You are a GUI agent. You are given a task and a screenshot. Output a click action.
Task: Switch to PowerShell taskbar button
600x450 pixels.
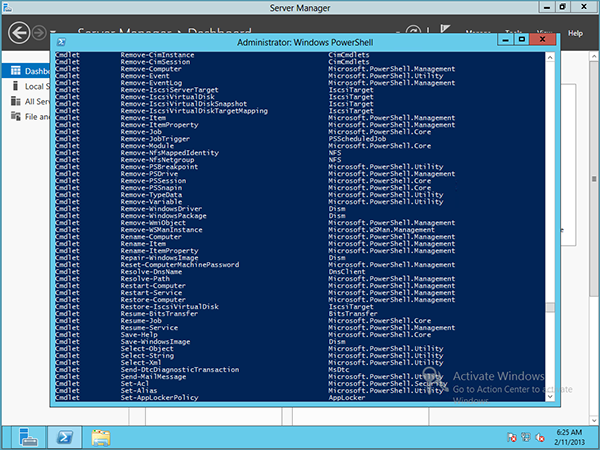pos(64,437)
